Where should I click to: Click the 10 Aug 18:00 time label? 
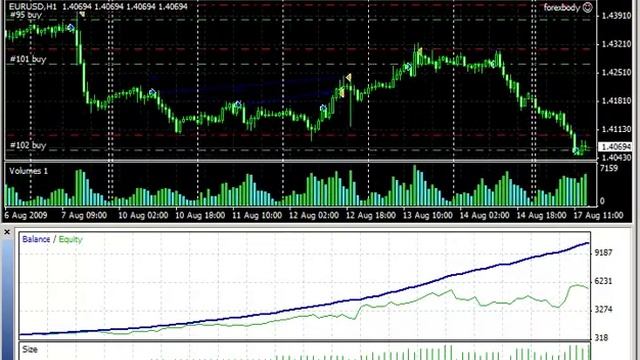pos(200,215)
